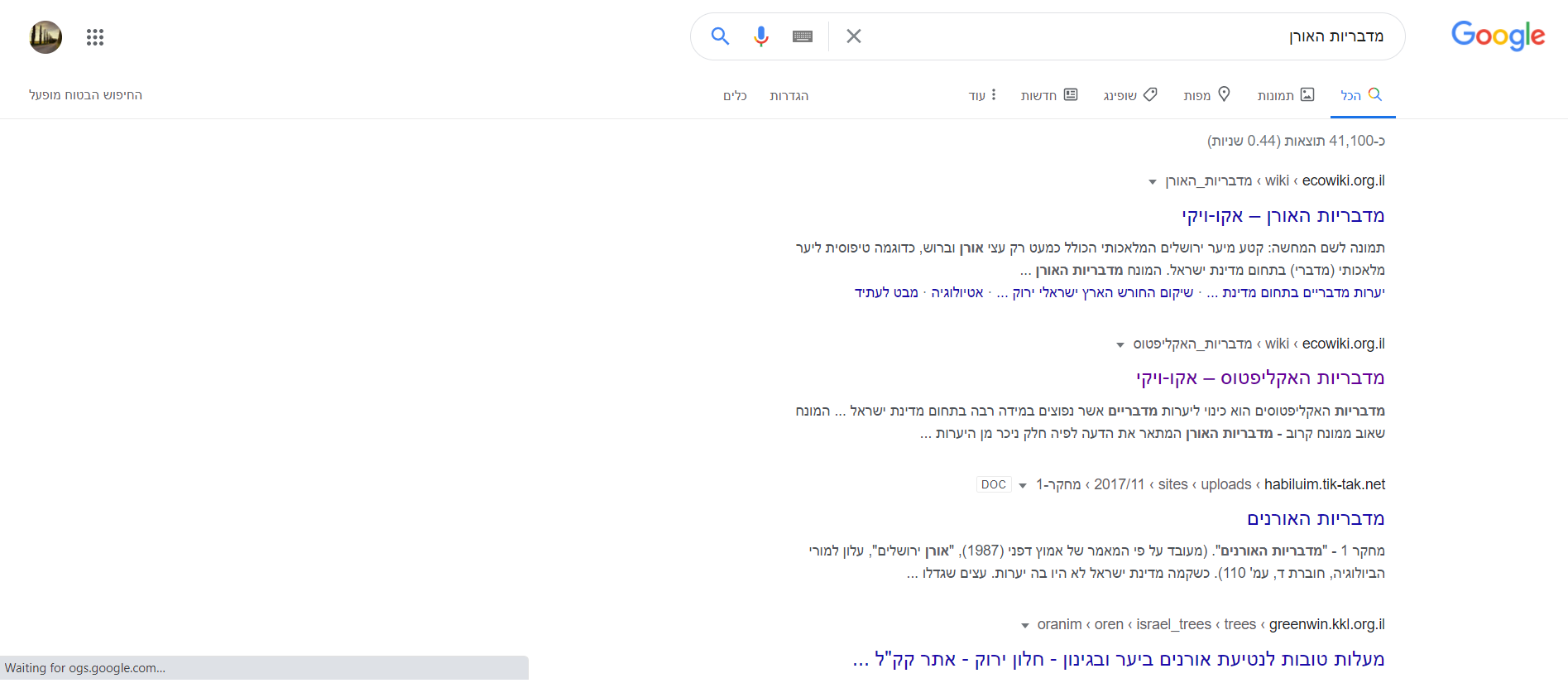Screen dimensions: 1568x683
Task: Click the Maps tab pin icon
Action: tap(1224, 94)
